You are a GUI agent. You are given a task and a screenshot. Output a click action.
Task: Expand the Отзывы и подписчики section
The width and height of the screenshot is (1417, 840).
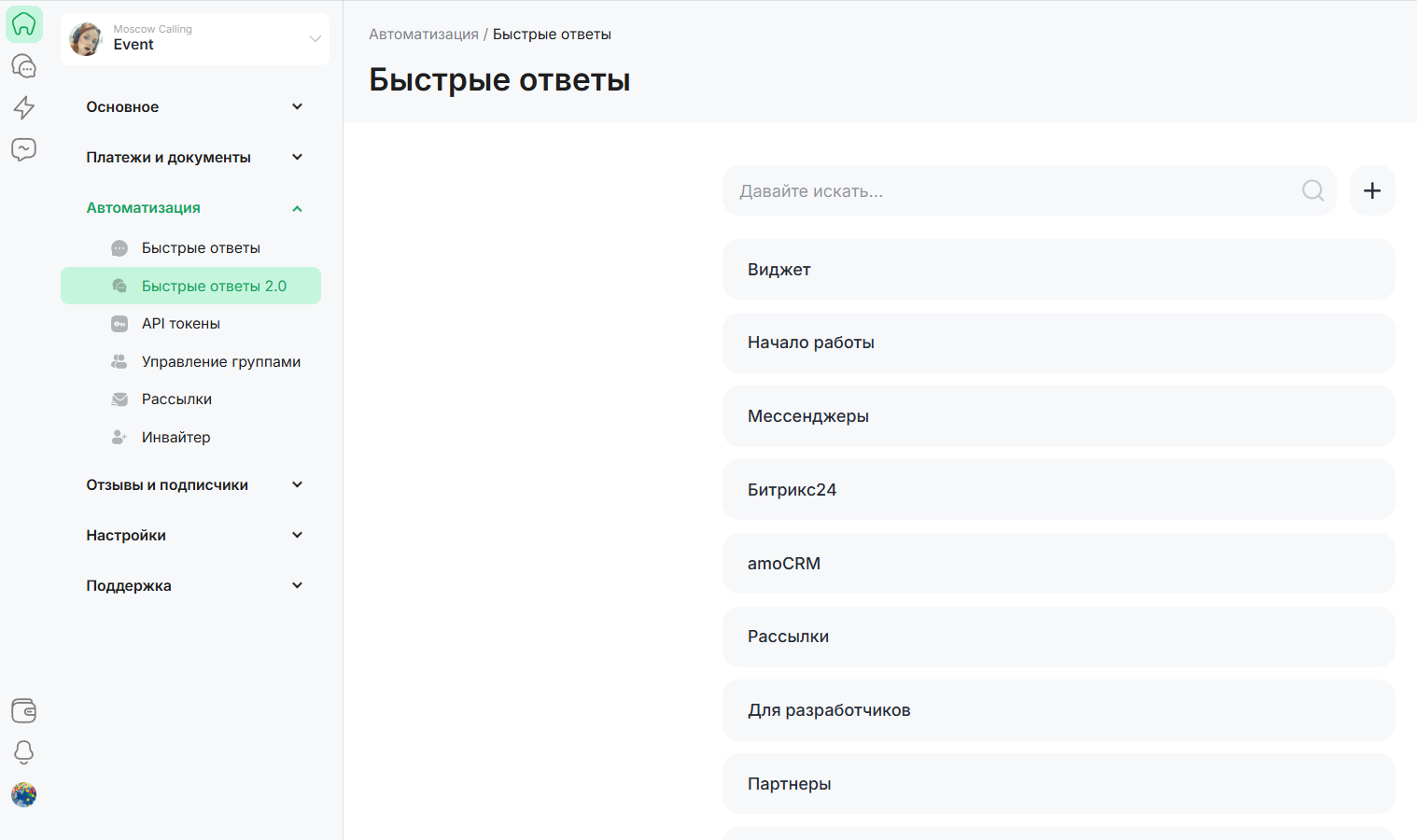(x=194, y=485)
